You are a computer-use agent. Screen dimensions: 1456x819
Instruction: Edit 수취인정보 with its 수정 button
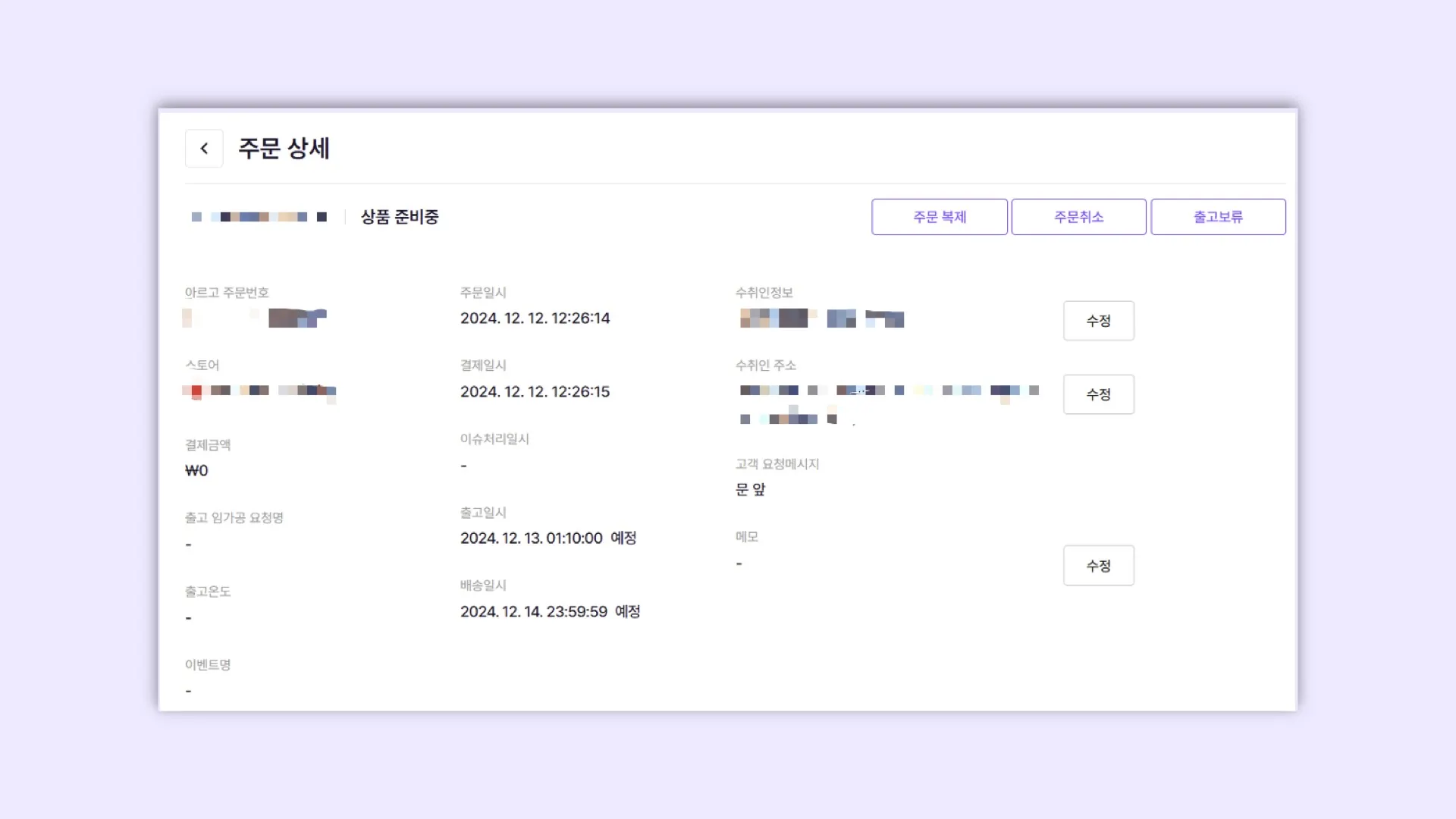tap(1098, 321)
